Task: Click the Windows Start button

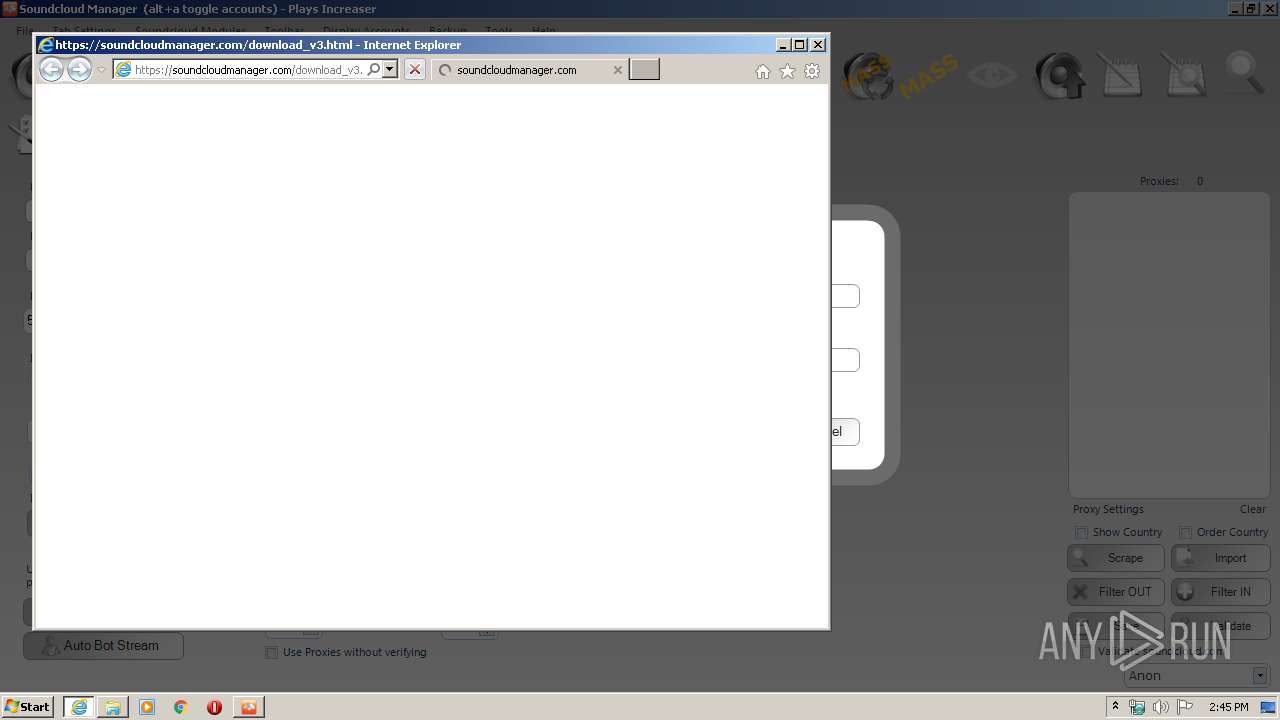Action: tap(27, 706)
